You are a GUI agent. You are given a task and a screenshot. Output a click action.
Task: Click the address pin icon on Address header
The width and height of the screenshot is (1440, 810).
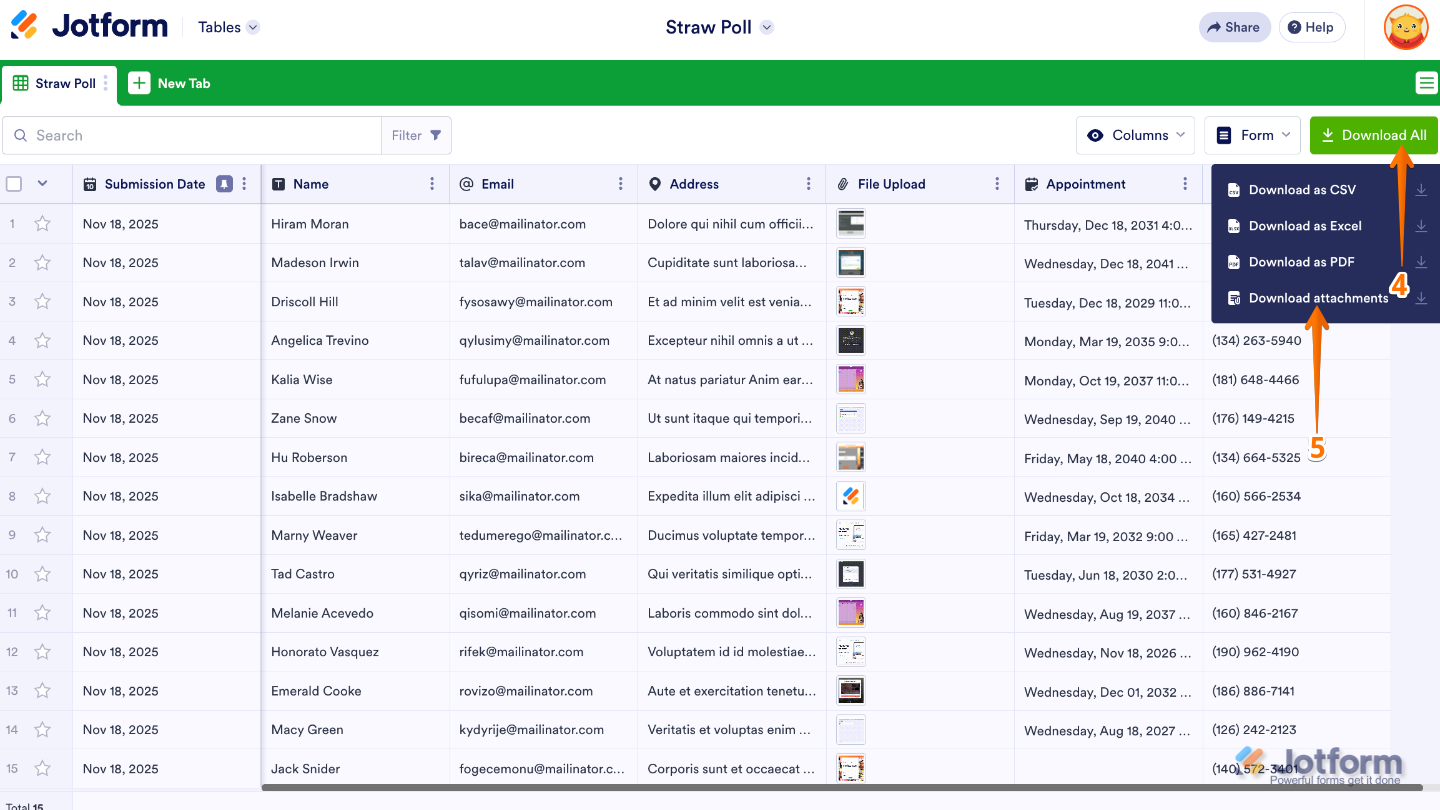(x=655, y=184)
